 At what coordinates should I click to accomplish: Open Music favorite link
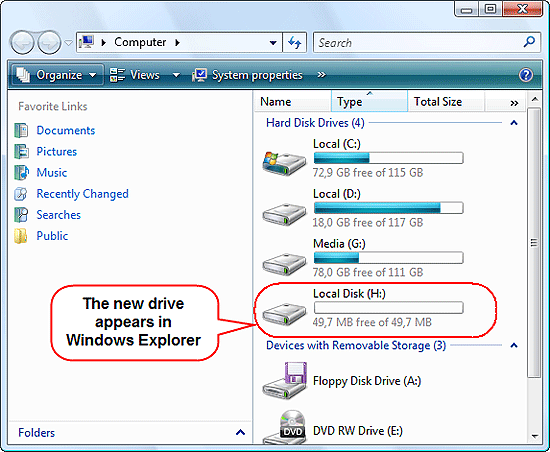coord(52,173)
